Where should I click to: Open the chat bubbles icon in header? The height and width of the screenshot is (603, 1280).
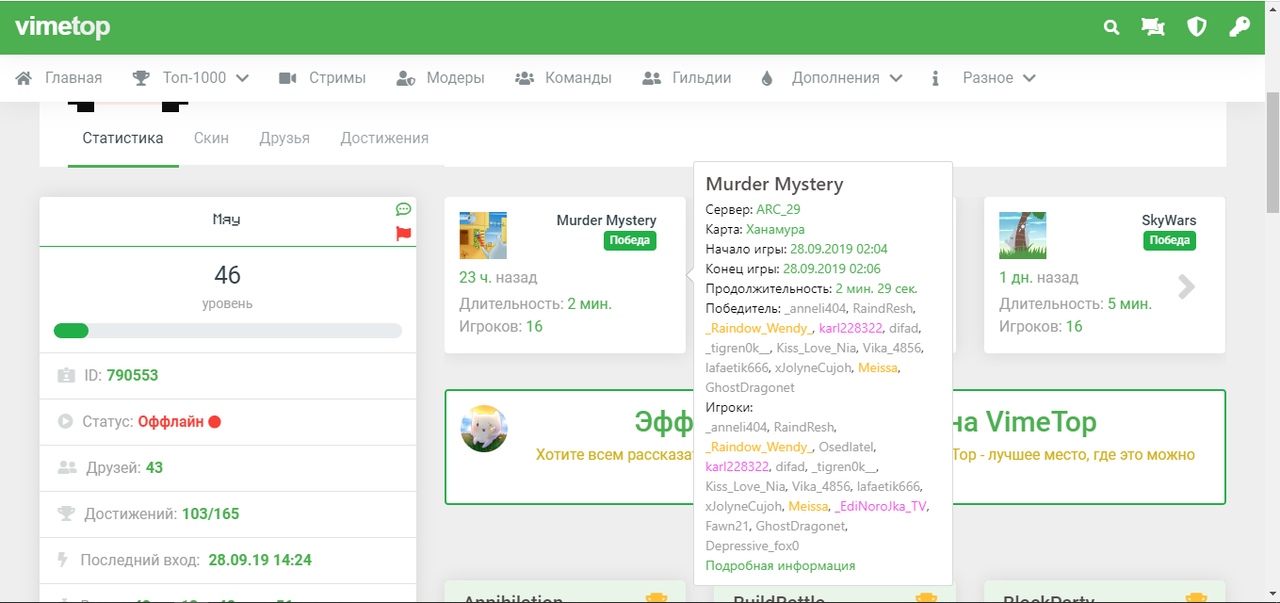coord(1153,28)
